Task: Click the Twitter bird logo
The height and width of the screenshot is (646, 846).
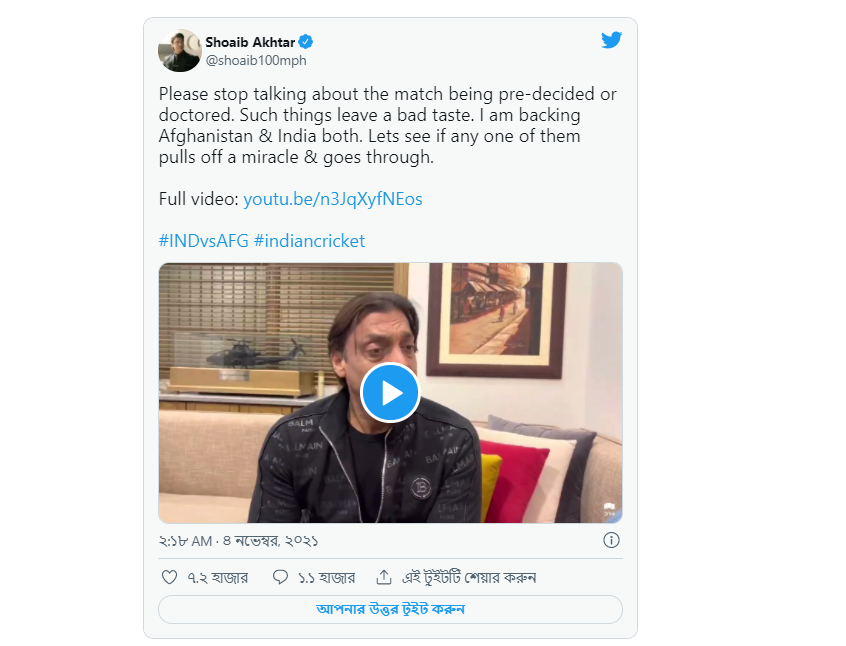Action: point(611,41)
